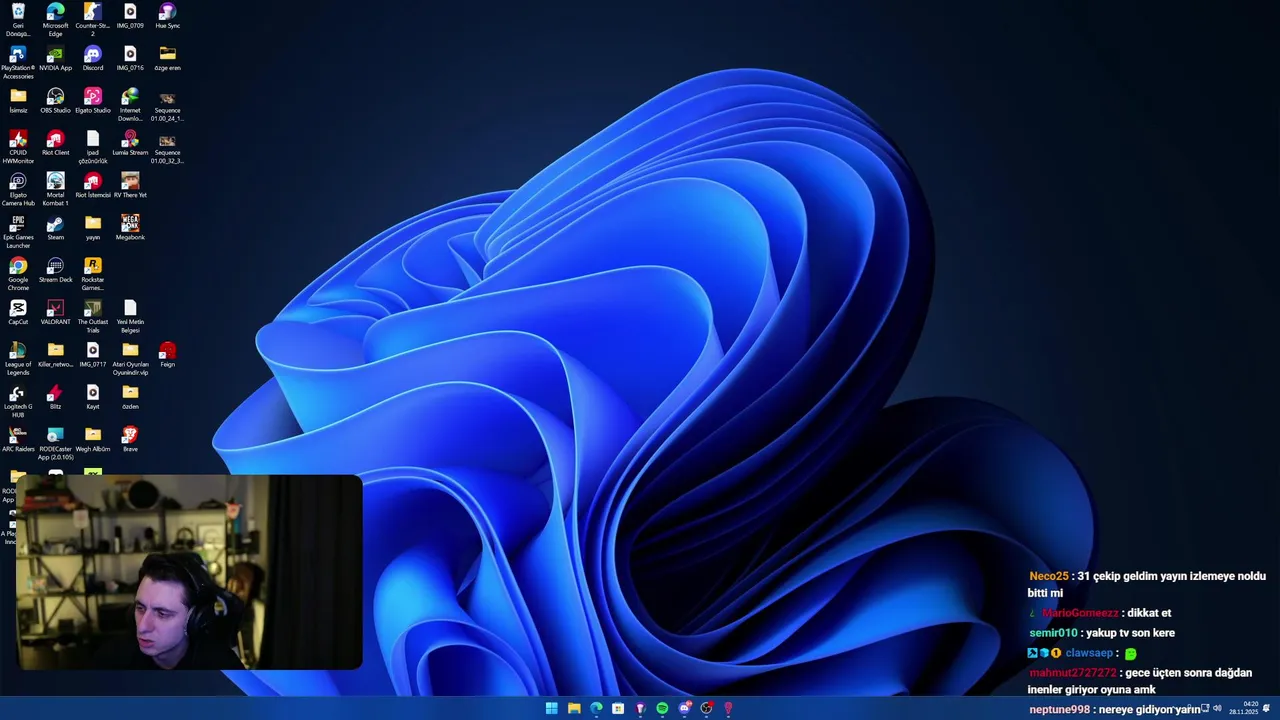Select the ARC Raiders desktop shortcut
This screenshot has height=720, width=1280.
tap(18, 439)
